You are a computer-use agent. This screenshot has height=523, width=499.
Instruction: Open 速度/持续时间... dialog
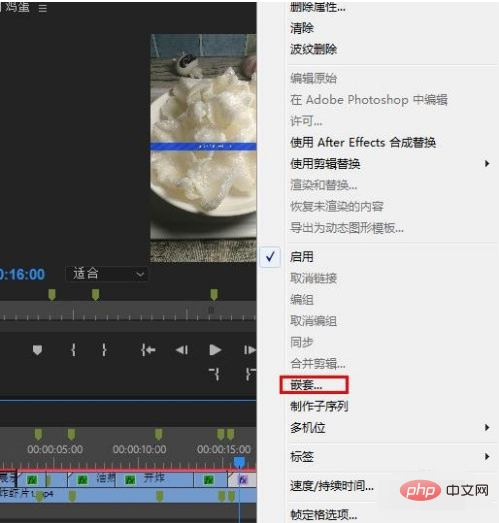[332, 486]
